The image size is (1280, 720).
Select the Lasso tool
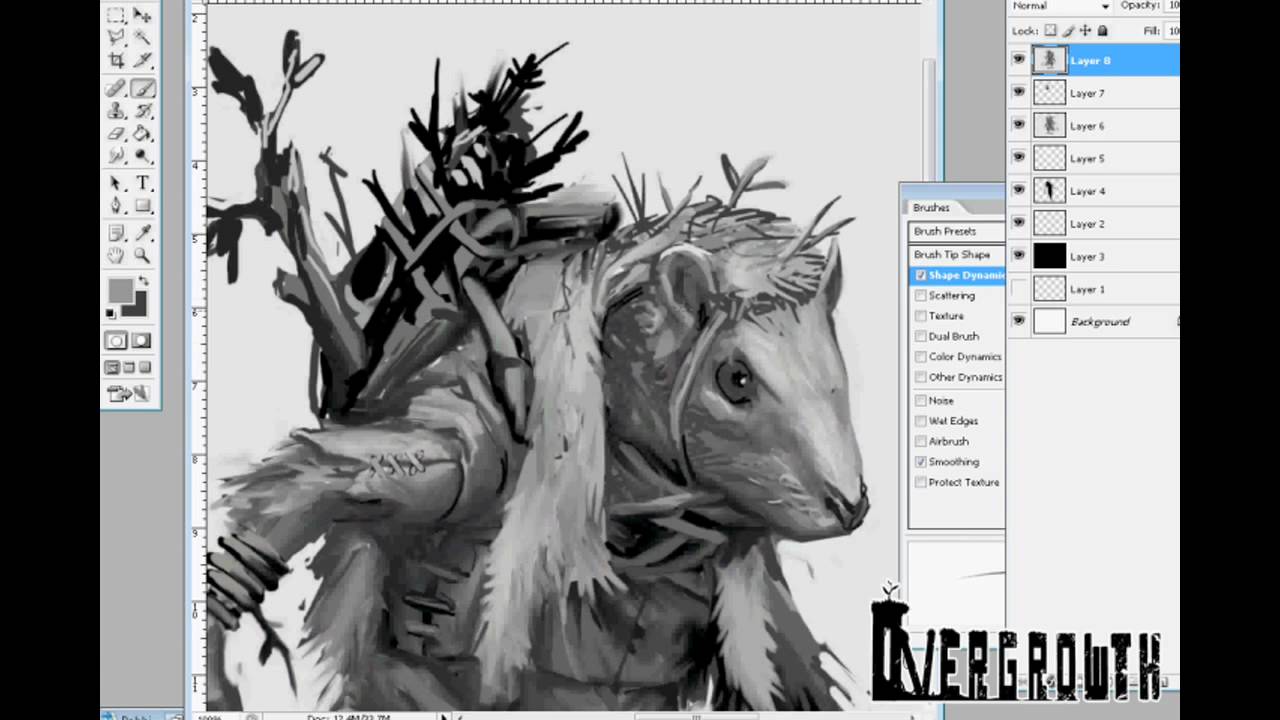point(117,37)
